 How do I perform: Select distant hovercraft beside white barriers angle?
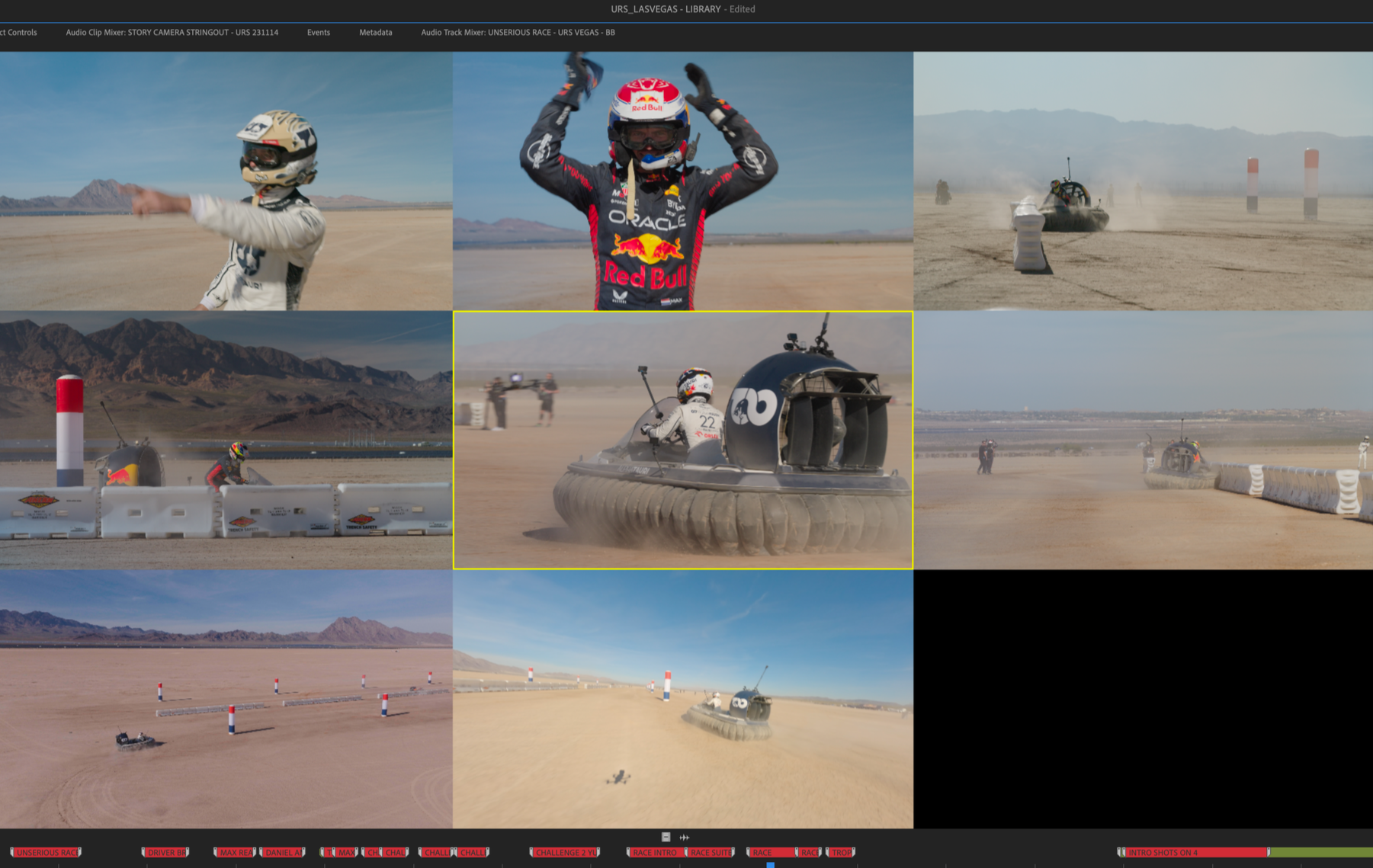point(1143,440)
